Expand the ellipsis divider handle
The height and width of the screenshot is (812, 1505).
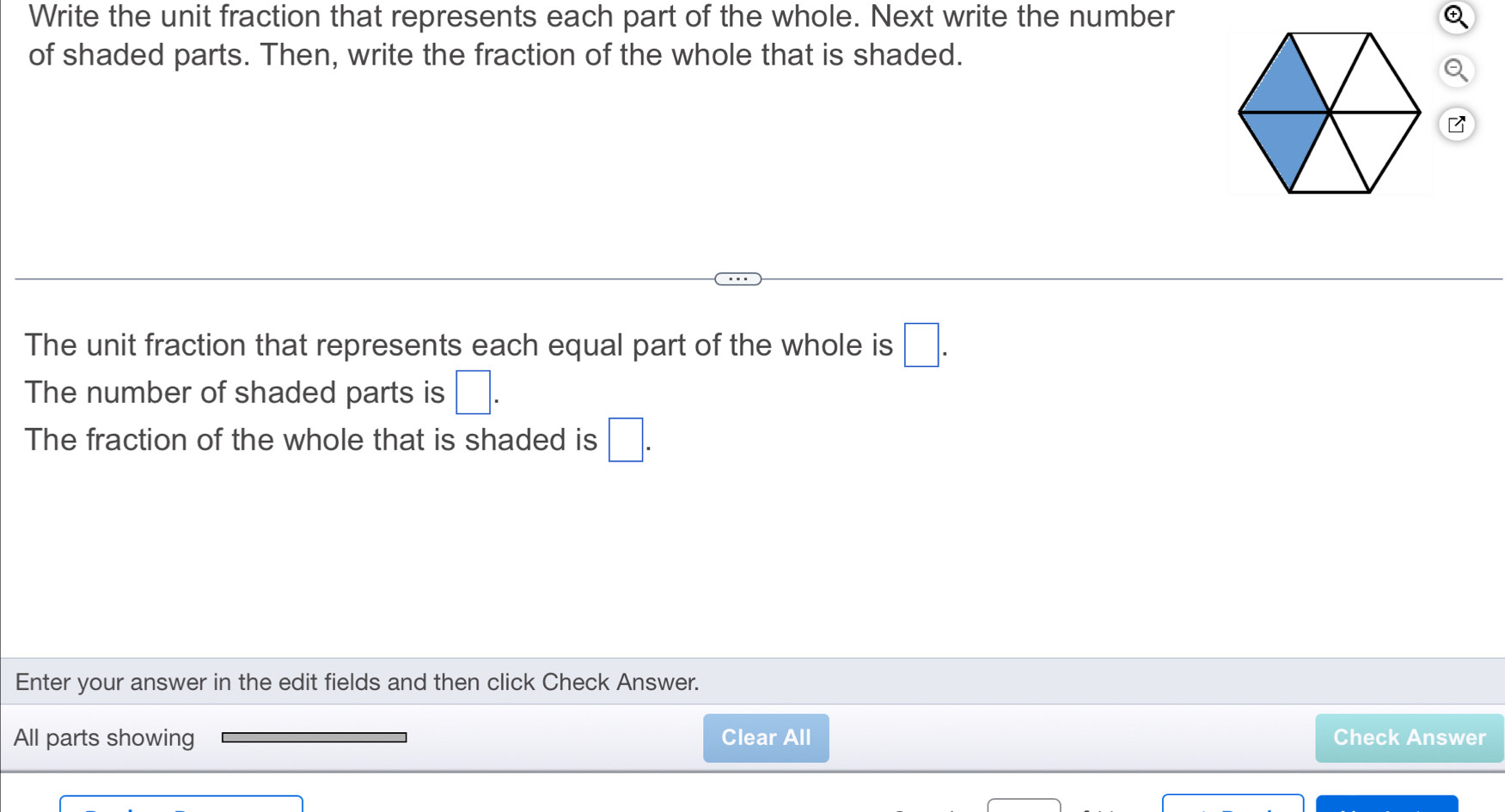point(737,278)
